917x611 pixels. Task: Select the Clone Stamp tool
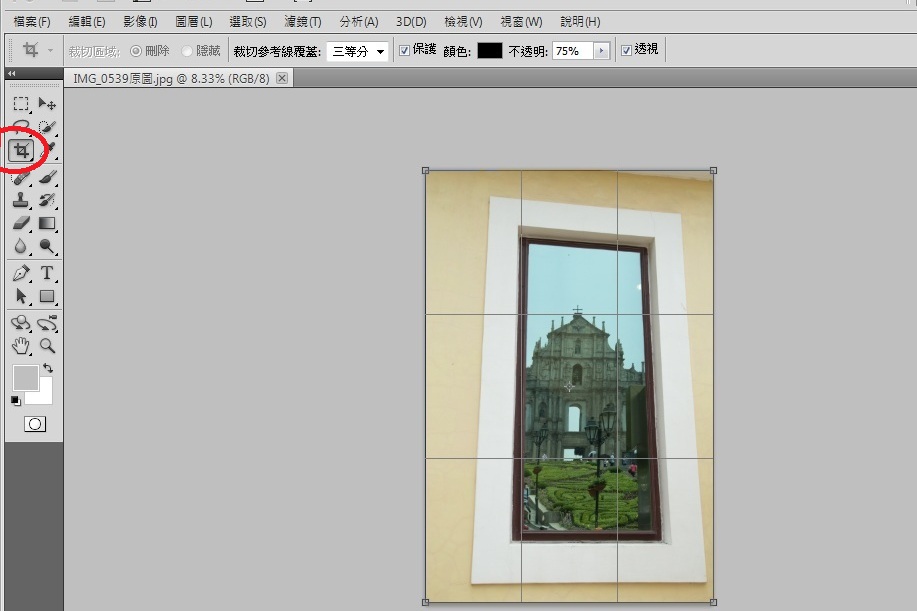click(x=21, y=200)
